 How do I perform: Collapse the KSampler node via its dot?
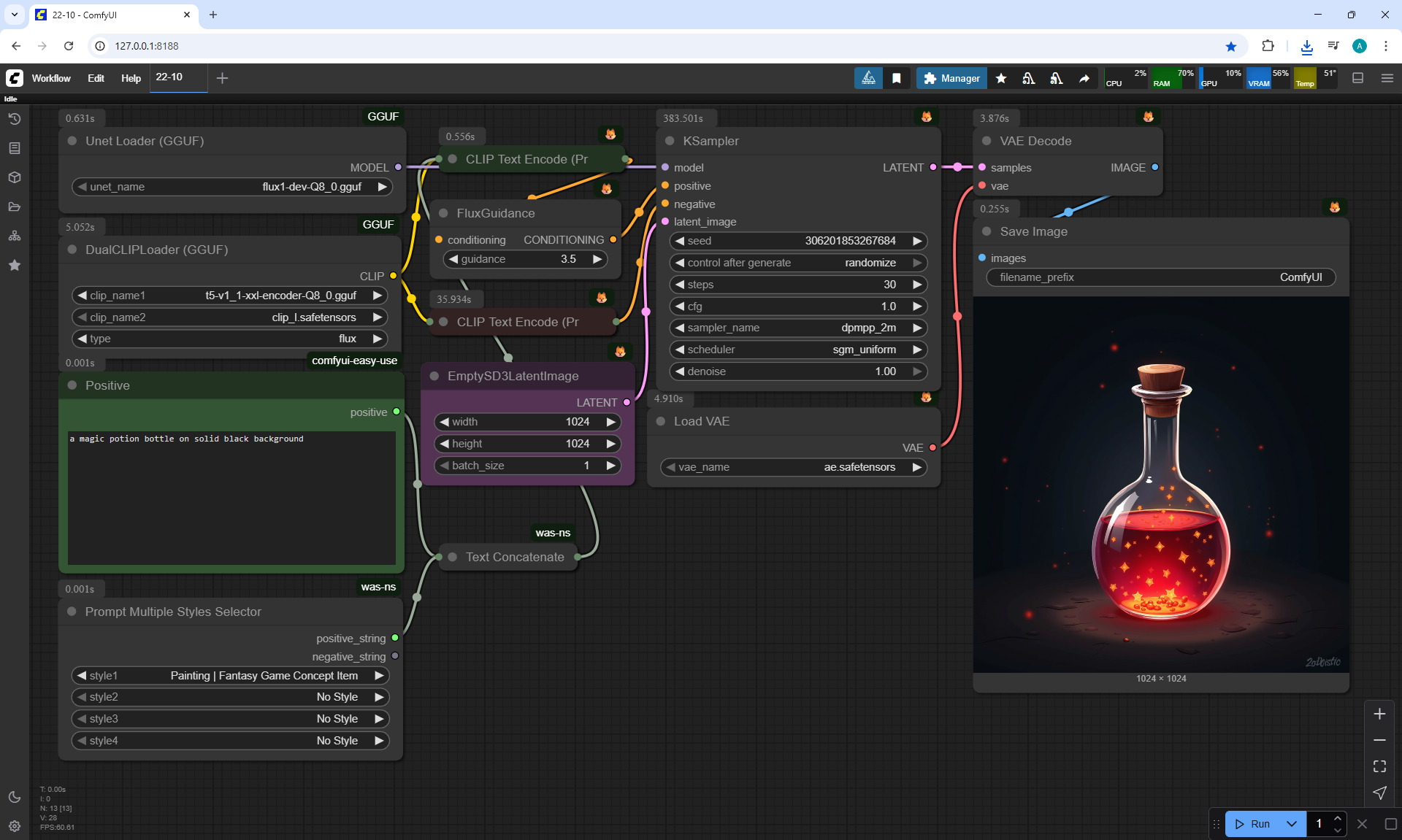click(x=670, y=141)
